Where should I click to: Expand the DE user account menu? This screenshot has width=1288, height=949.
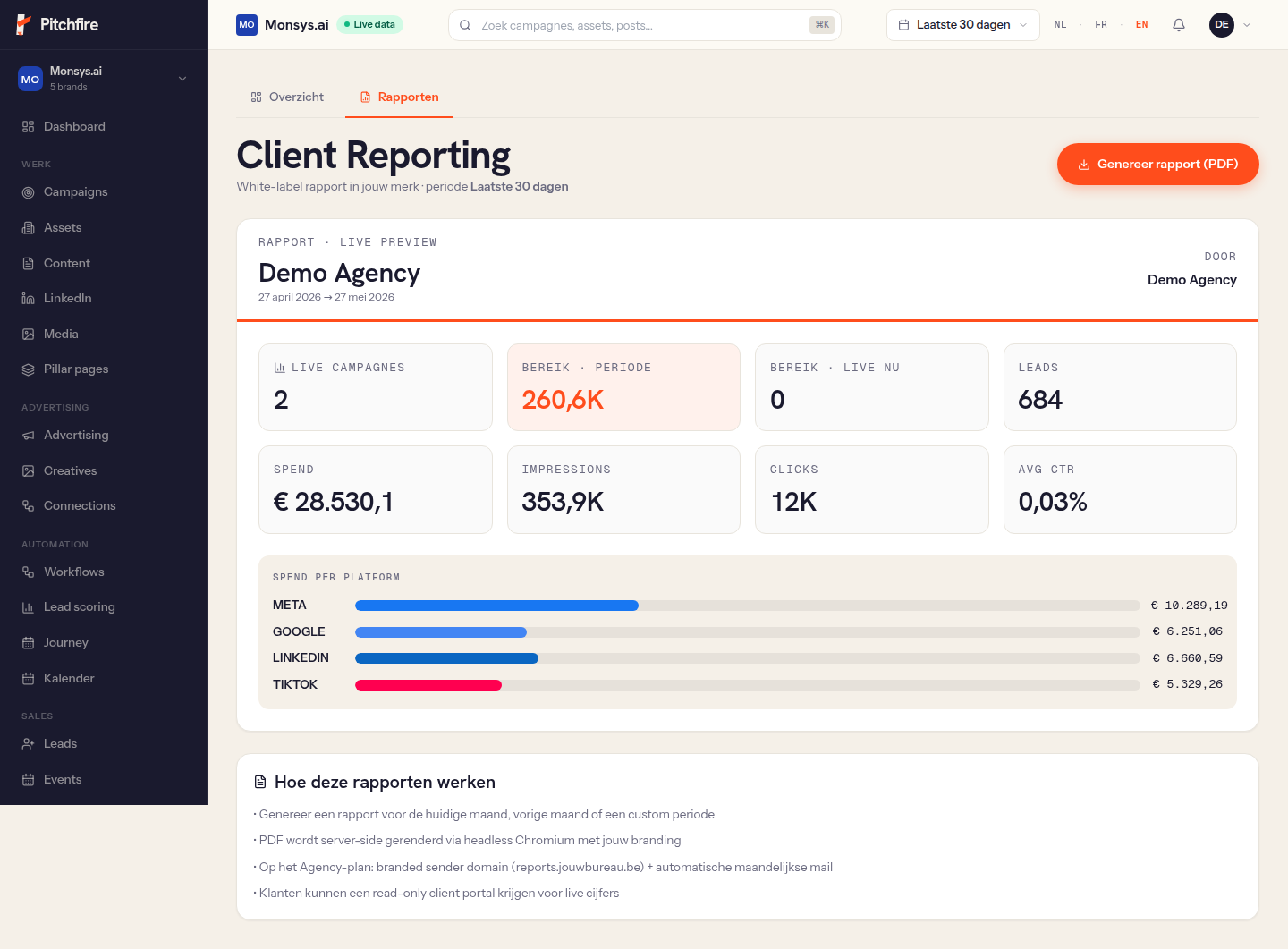tap(1231, 25)
